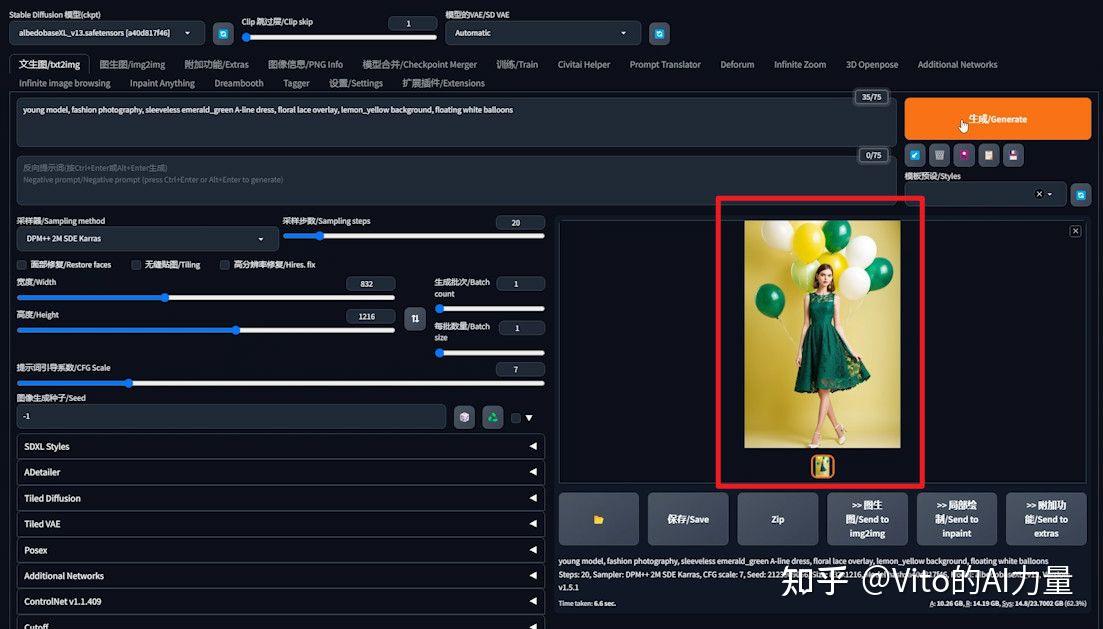Close the generated image preview
The image size is (1103, 629).
[1075, 231]
